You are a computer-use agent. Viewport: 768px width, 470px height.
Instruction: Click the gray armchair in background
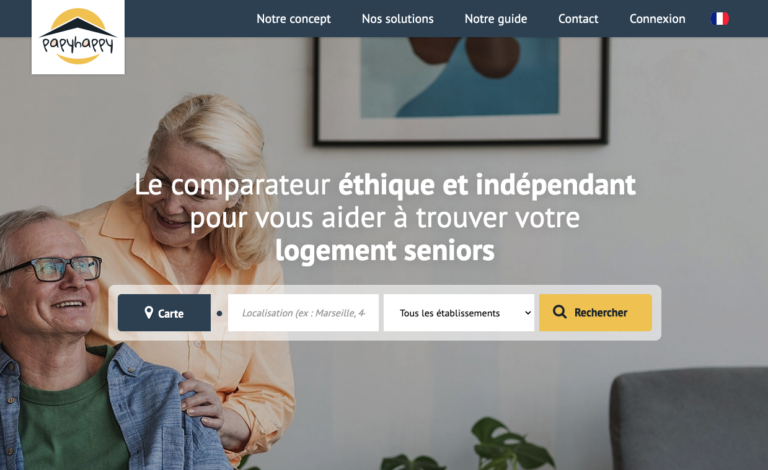[x=689, y=419]
